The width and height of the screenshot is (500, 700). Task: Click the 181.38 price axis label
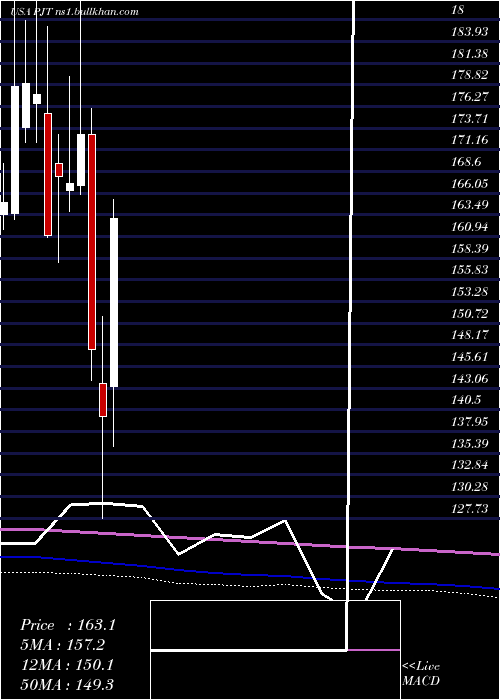coord(468,54)
